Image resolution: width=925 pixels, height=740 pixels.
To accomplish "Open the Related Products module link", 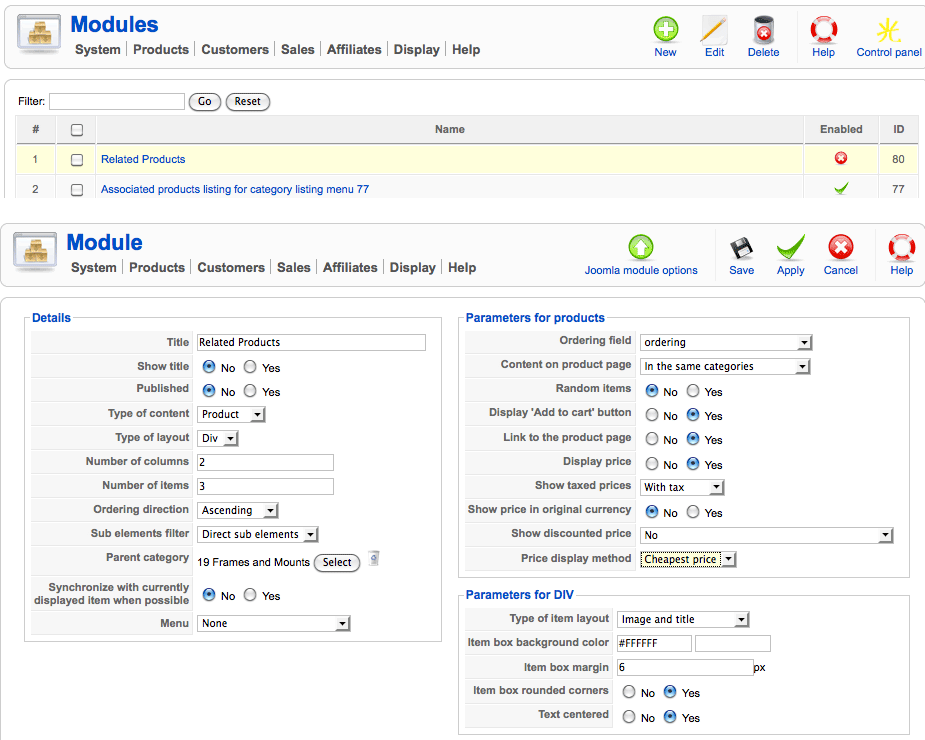I will tap(143, 160).
